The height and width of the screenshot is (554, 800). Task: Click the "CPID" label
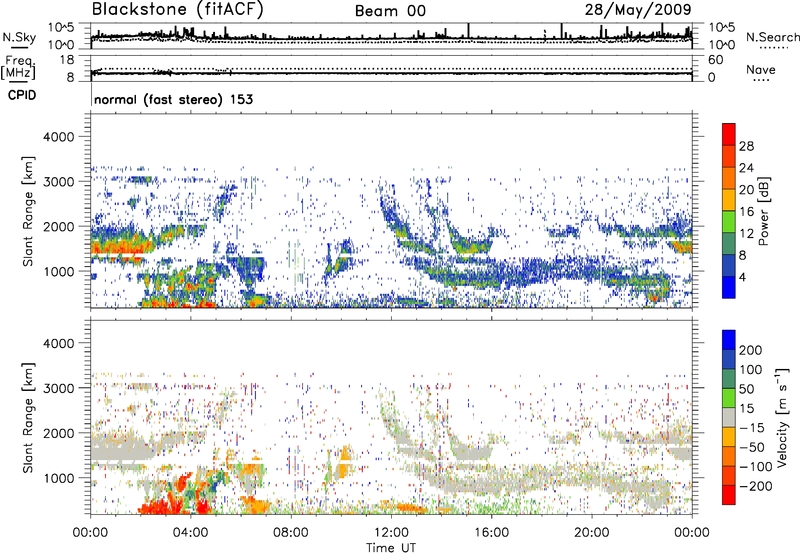click(22, 95)
